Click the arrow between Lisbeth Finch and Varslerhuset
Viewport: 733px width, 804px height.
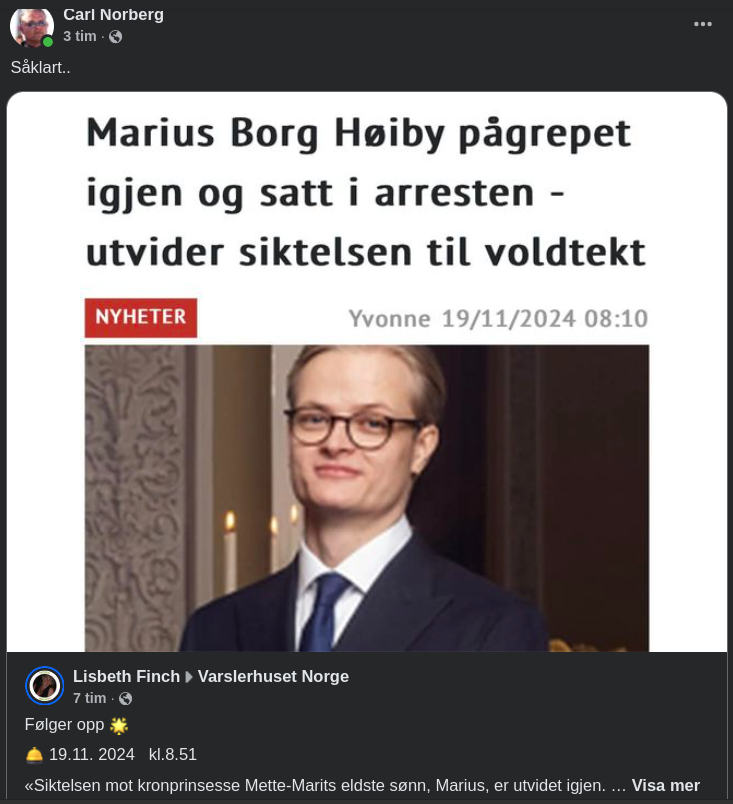[189, 677]
